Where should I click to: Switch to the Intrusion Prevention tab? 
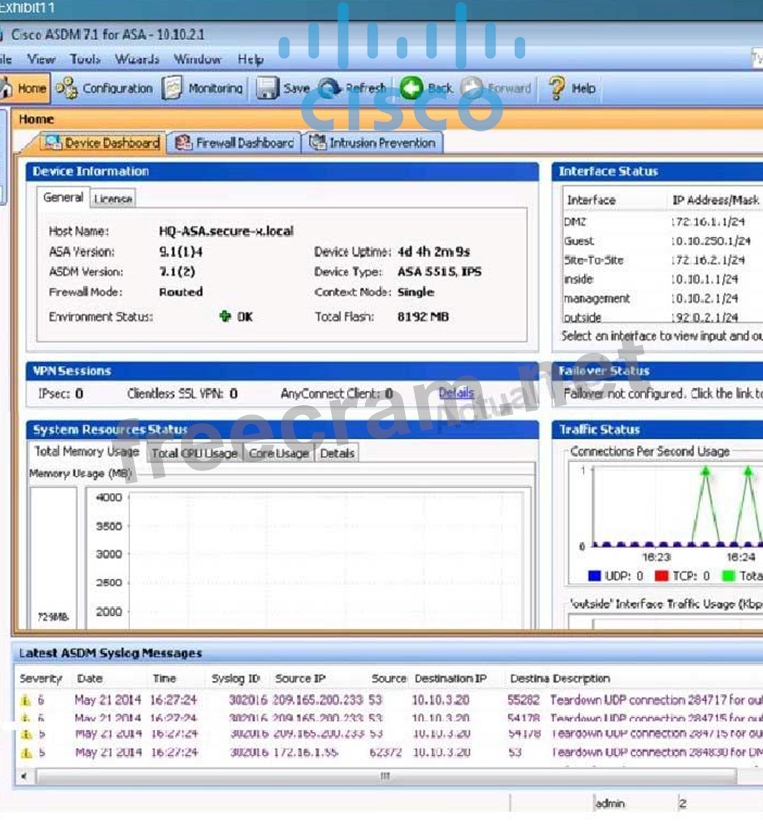[x=372, y=143]
